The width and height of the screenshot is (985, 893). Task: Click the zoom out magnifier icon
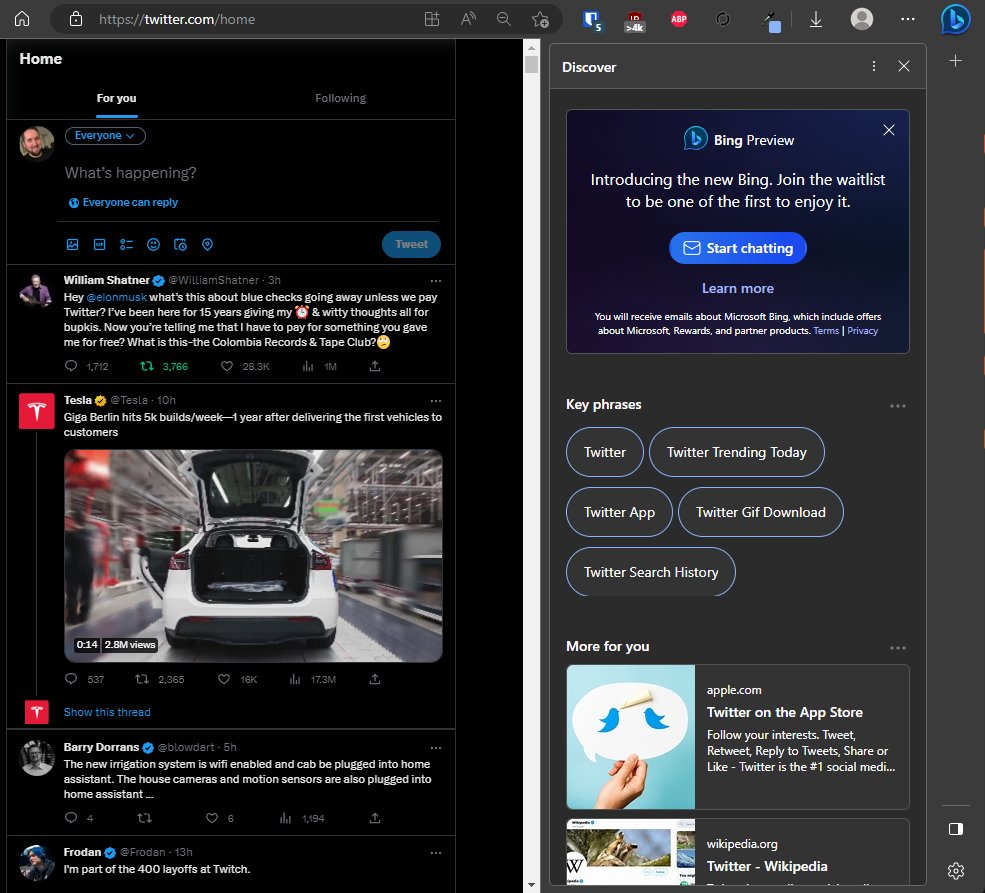click(x=504, y=19)
